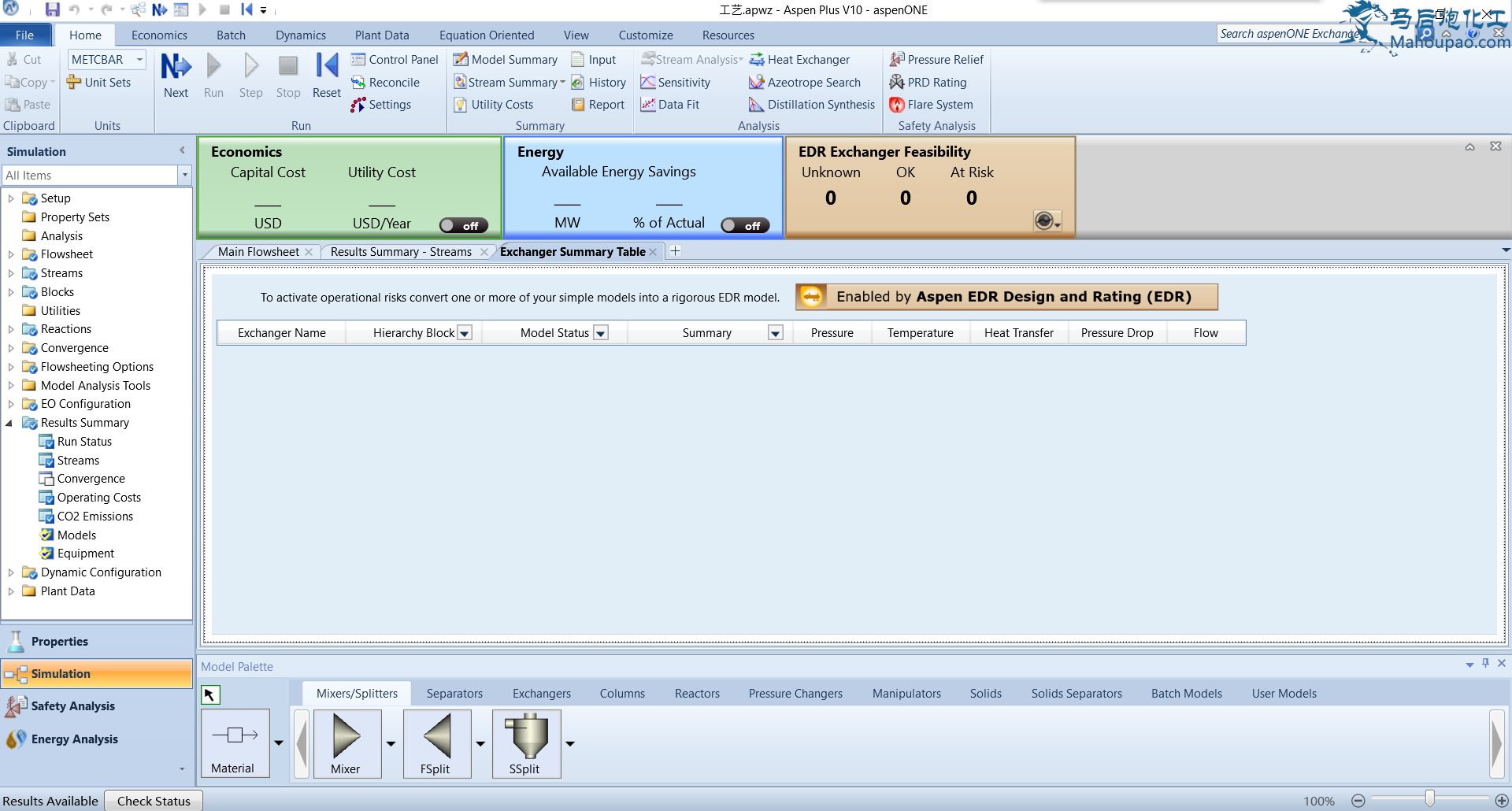Open PRD Rating
This screenshot has height=811, width=1512.
[928, 83]
